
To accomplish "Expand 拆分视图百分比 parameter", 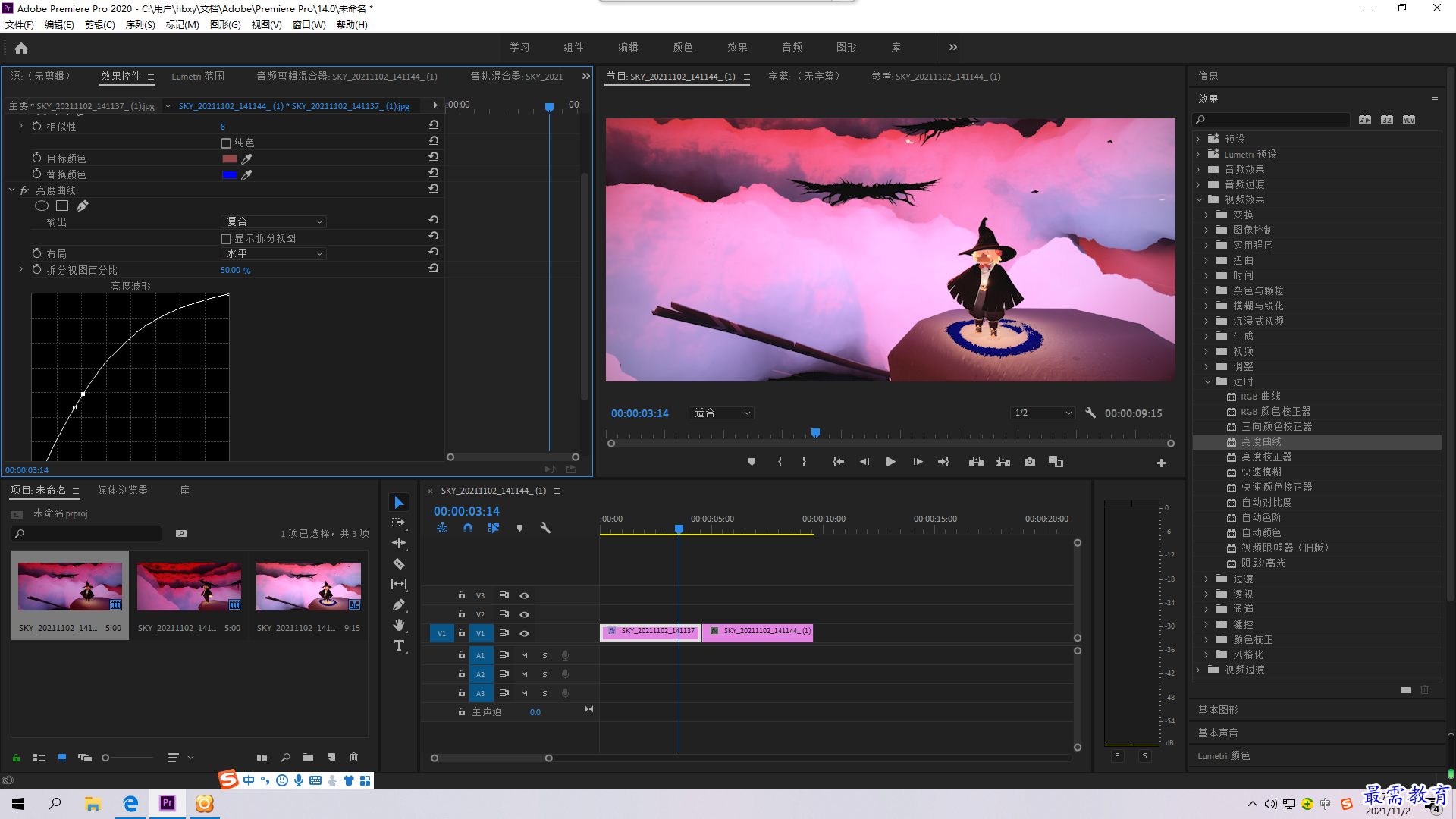I will click(20, 269).
